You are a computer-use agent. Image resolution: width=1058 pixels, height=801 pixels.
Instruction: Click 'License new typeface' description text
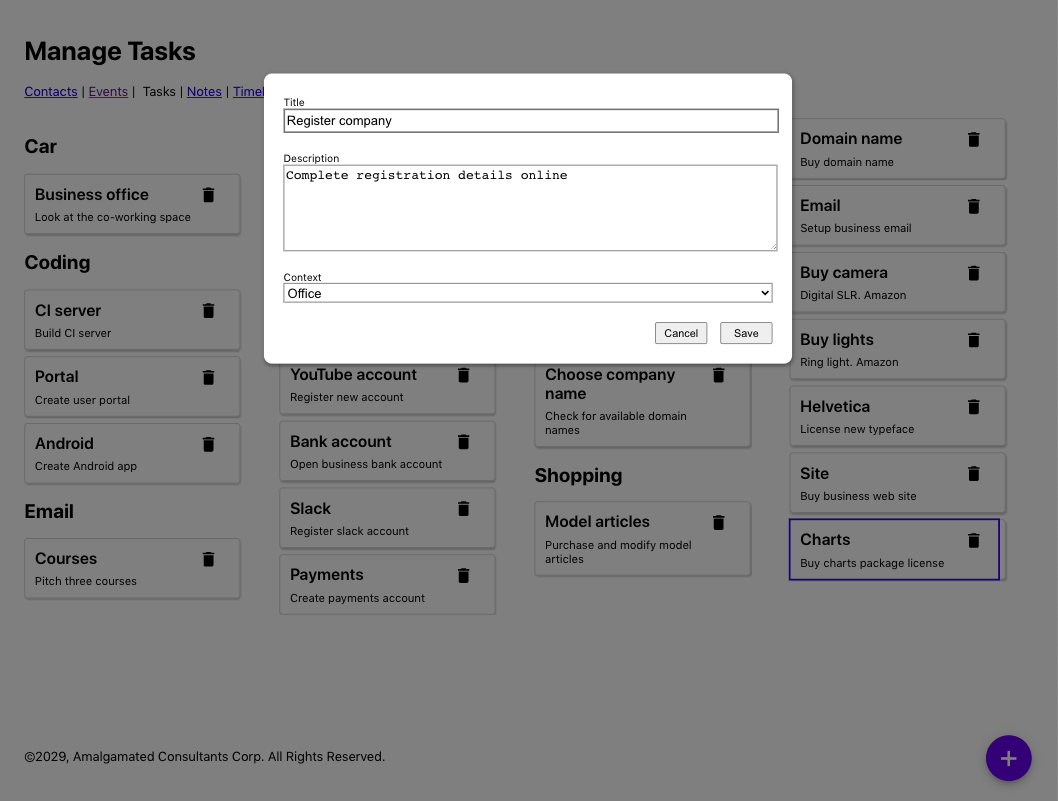click(857, 429)
